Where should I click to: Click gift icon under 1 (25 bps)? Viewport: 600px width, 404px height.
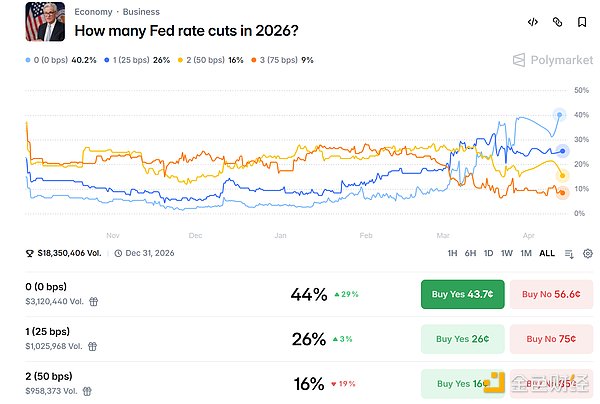click(93, 345)
